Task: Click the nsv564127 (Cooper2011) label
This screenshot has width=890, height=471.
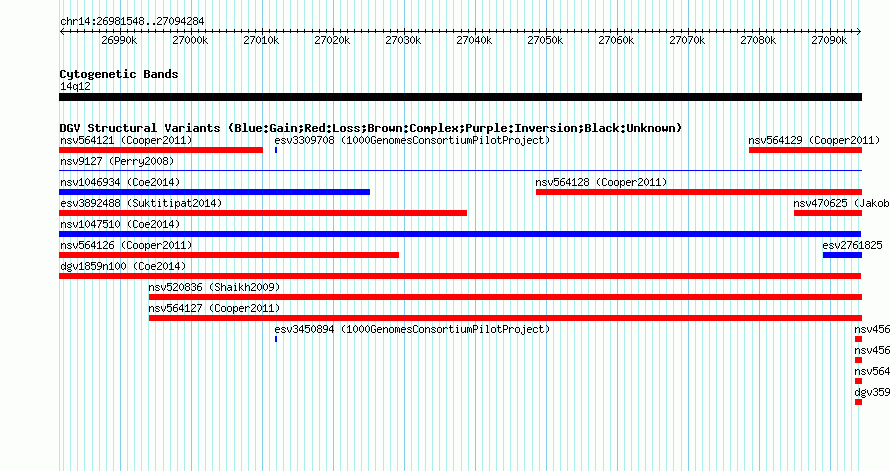Action: (x=215, y=308)
